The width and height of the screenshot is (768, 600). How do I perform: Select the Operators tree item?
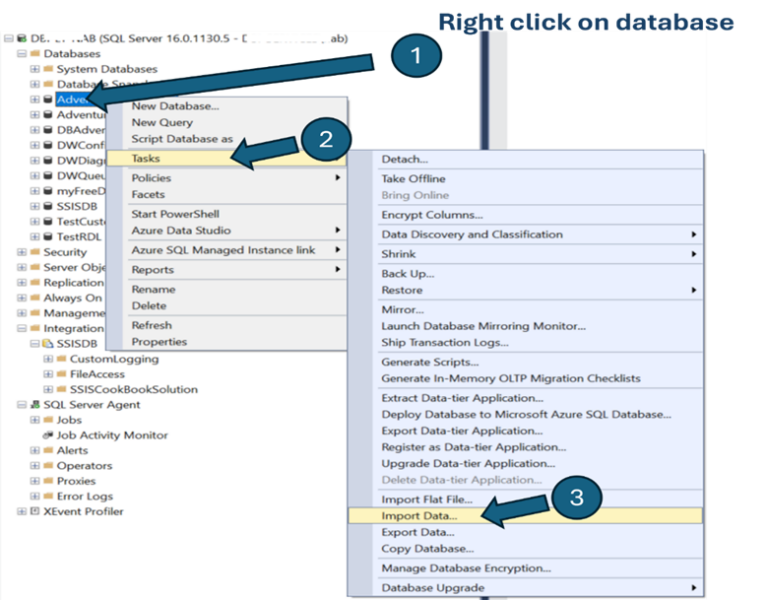tap(84, 466)
